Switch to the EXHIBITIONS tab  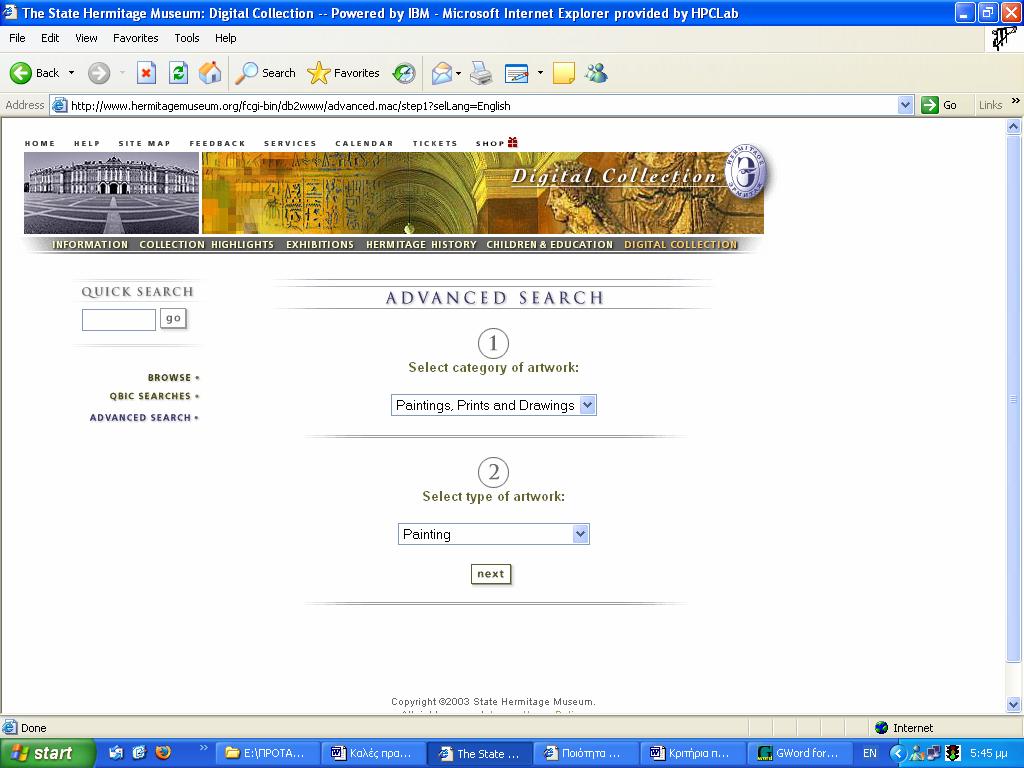click(320, 244)
